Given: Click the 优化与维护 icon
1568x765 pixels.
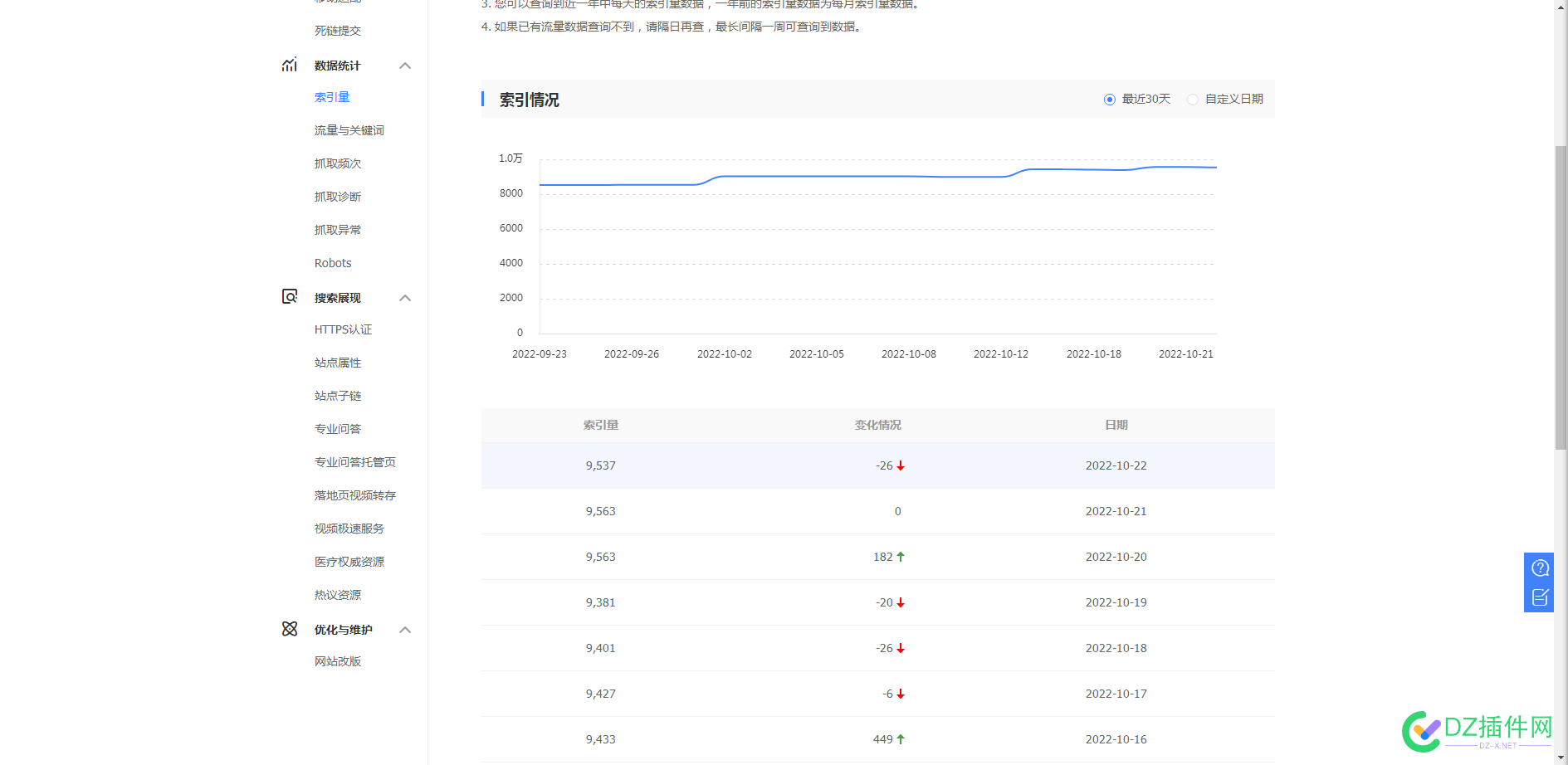Looking at the screenshot, I should pos(289,629).
